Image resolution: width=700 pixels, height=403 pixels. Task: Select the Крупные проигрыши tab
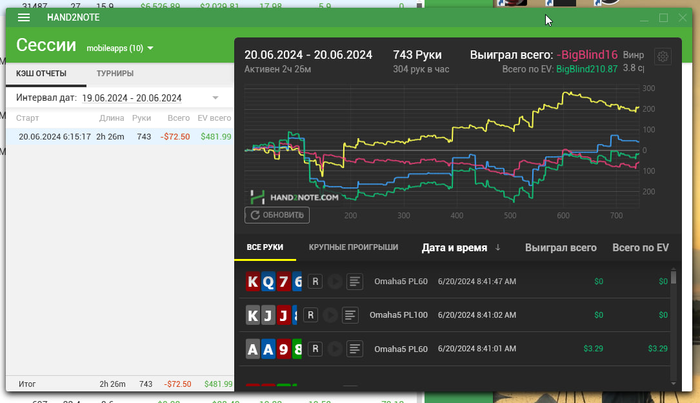tap(353, 247)
